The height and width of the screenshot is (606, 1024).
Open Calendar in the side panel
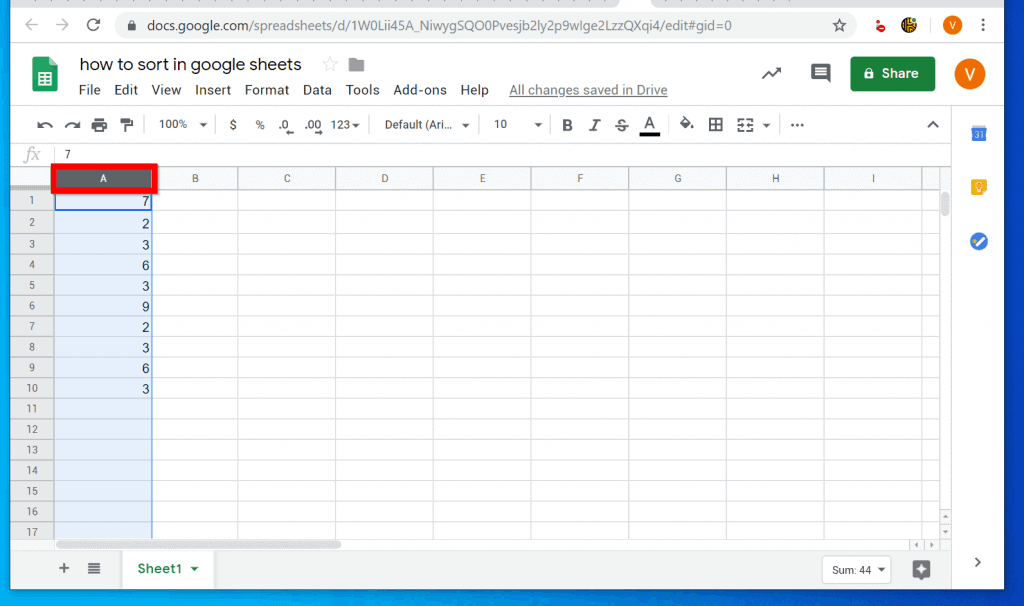click(x=978, y=134)
